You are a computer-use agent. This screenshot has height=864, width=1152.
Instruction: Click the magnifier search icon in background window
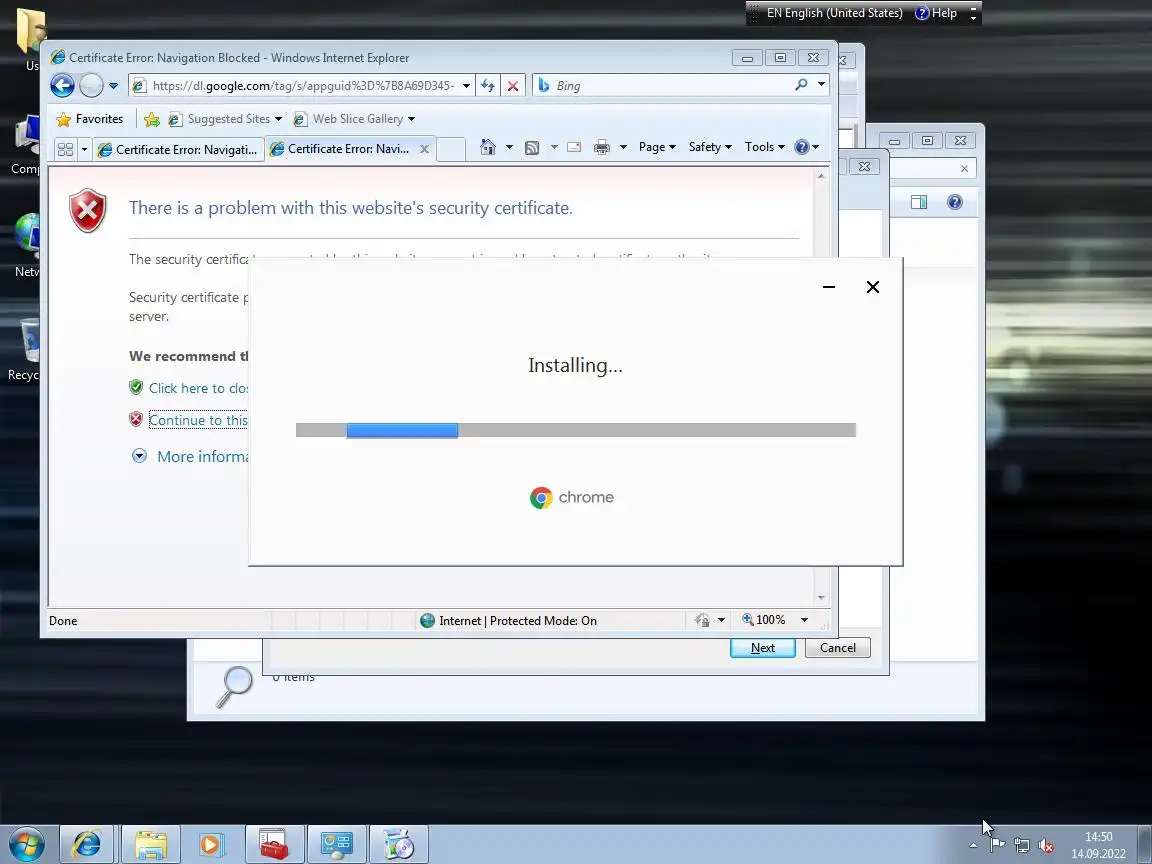pos(235,686)
